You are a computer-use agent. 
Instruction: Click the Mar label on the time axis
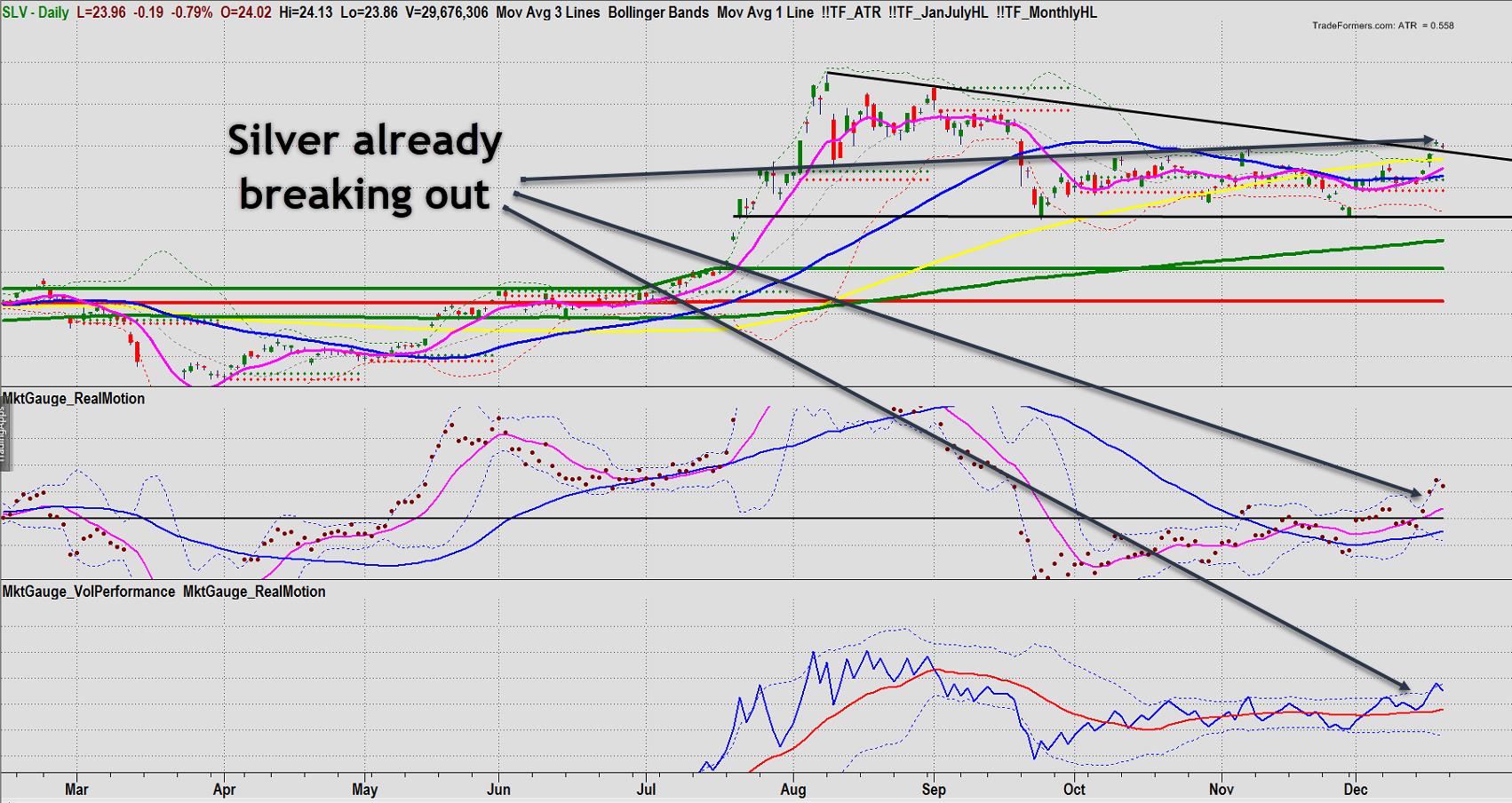[76, 789]
